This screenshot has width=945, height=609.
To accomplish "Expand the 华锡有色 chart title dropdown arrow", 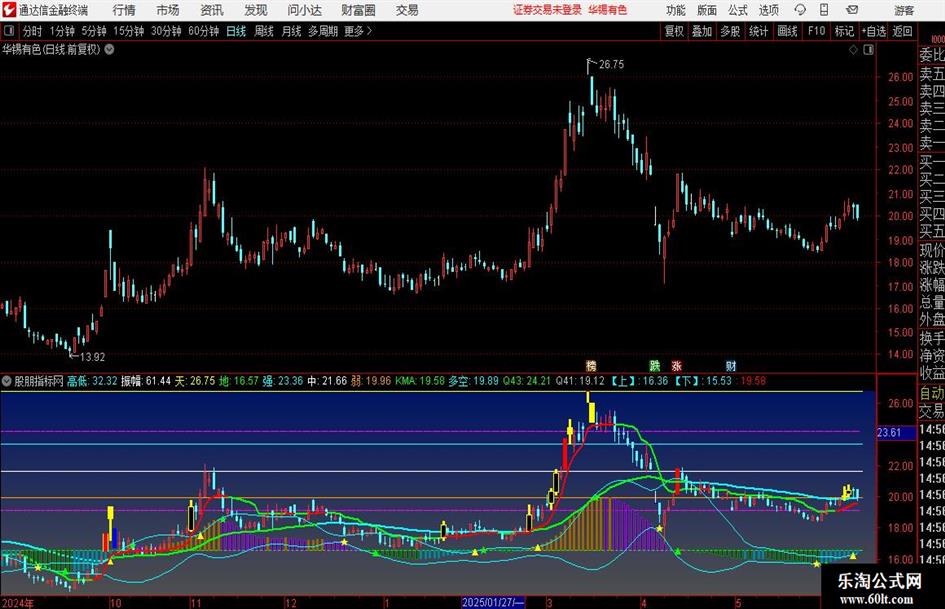I will click(x=109, y=49).
